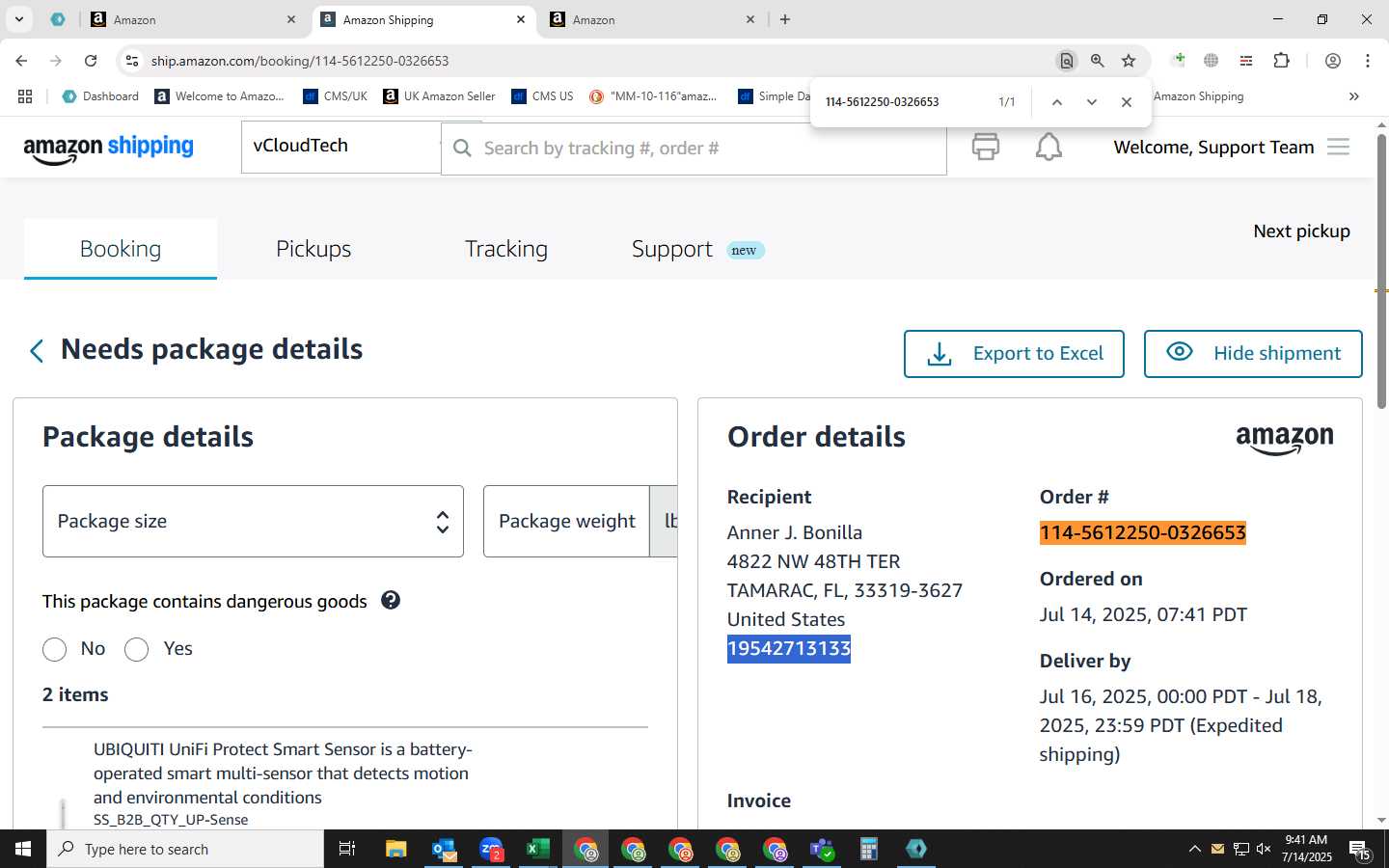This screenshot has width=1389, height=868.
Task: Close the Amazon Shipping browser tab
Action: point(521,19)
